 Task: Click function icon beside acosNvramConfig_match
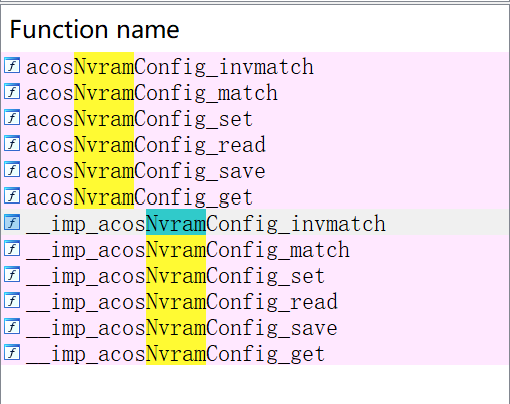click(12, 92)
